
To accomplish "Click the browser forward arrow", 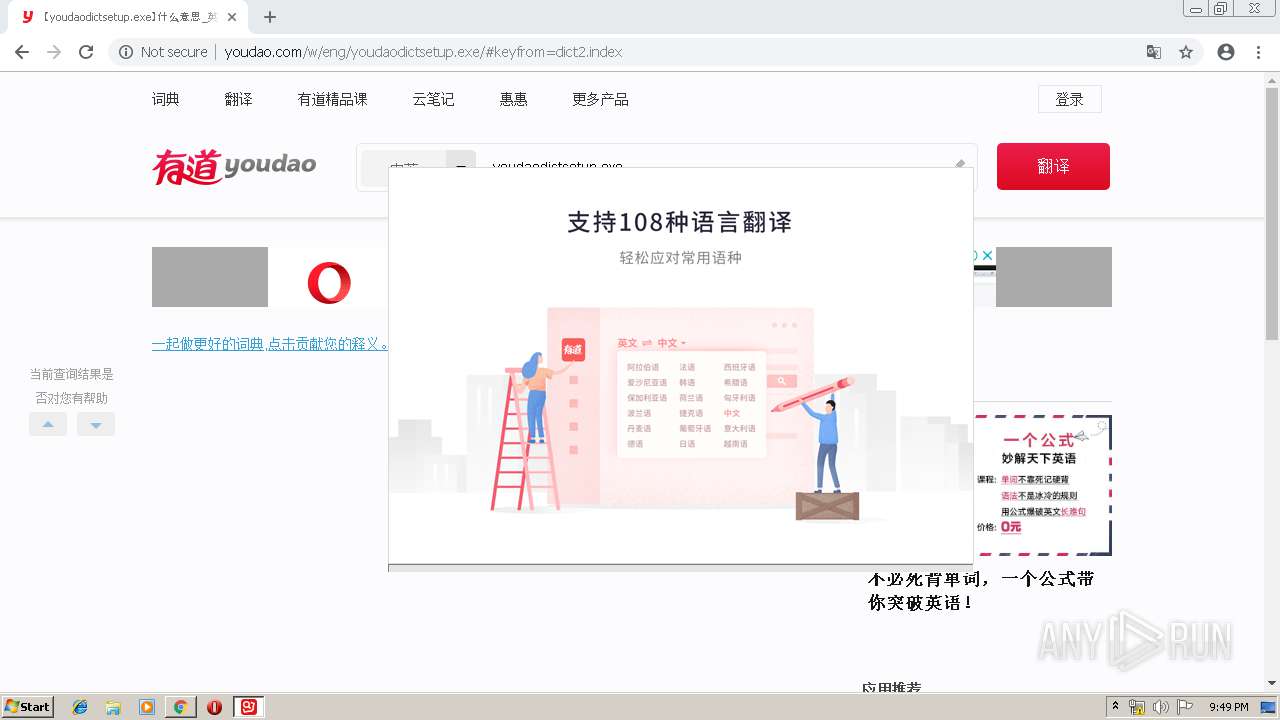I will tap(54, 52).
